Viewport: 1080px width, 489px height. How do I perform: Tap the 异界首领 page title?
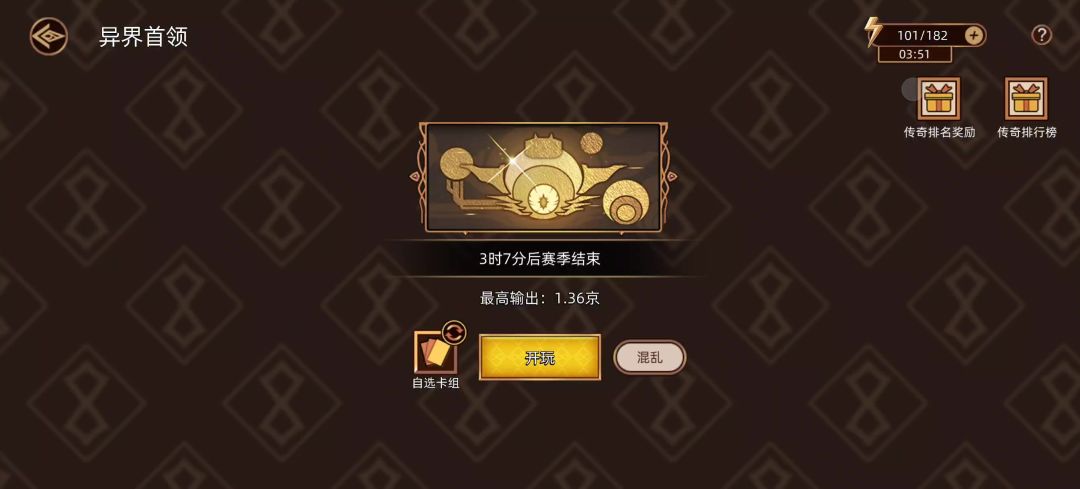coord(143,37)
